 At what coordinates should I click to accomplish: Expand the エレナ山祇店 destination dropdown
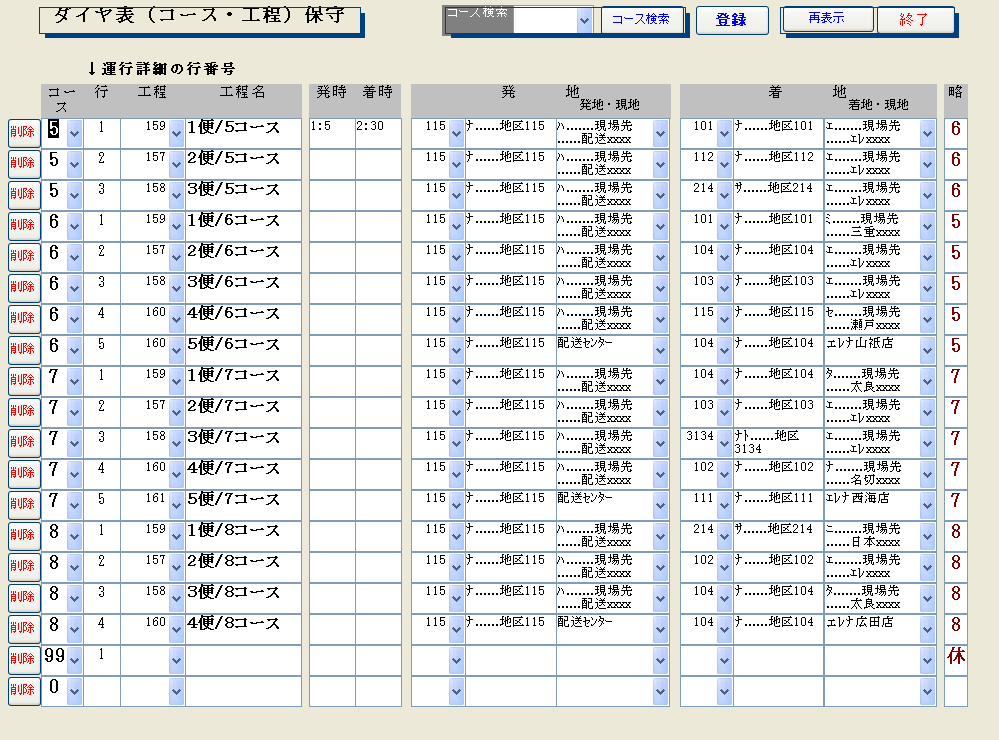tap(927, 351)
